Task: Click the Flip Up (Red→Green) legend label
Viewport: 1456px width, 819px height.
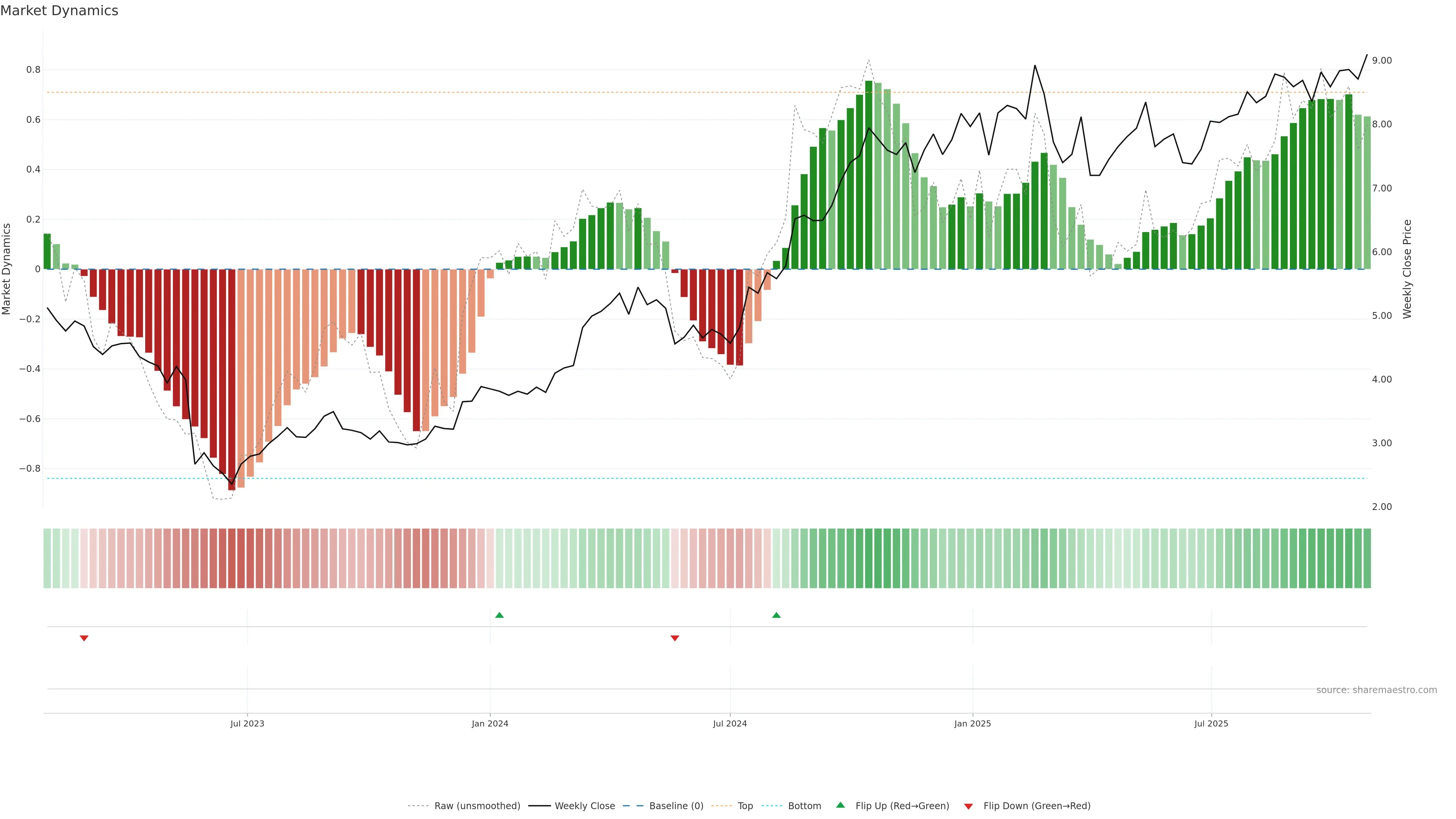Action: click(902, 806)
